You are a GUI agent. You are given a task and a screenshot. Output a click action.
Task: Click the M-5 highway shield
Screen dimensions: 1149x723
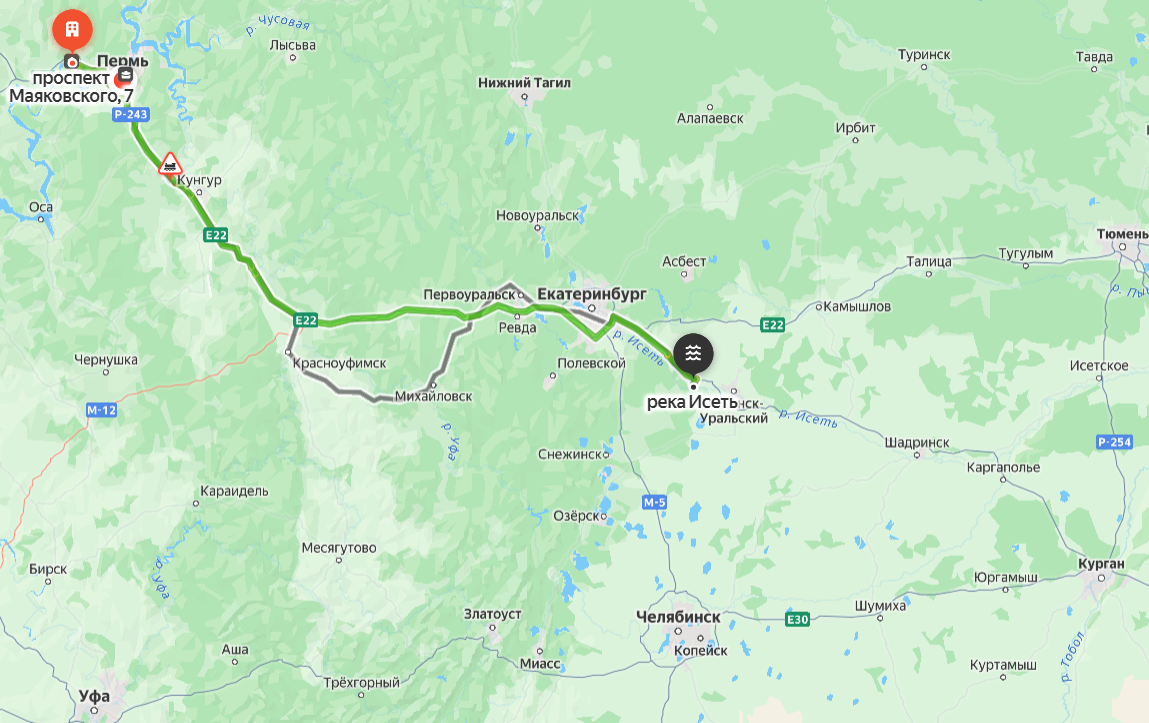tap(654, 502)
